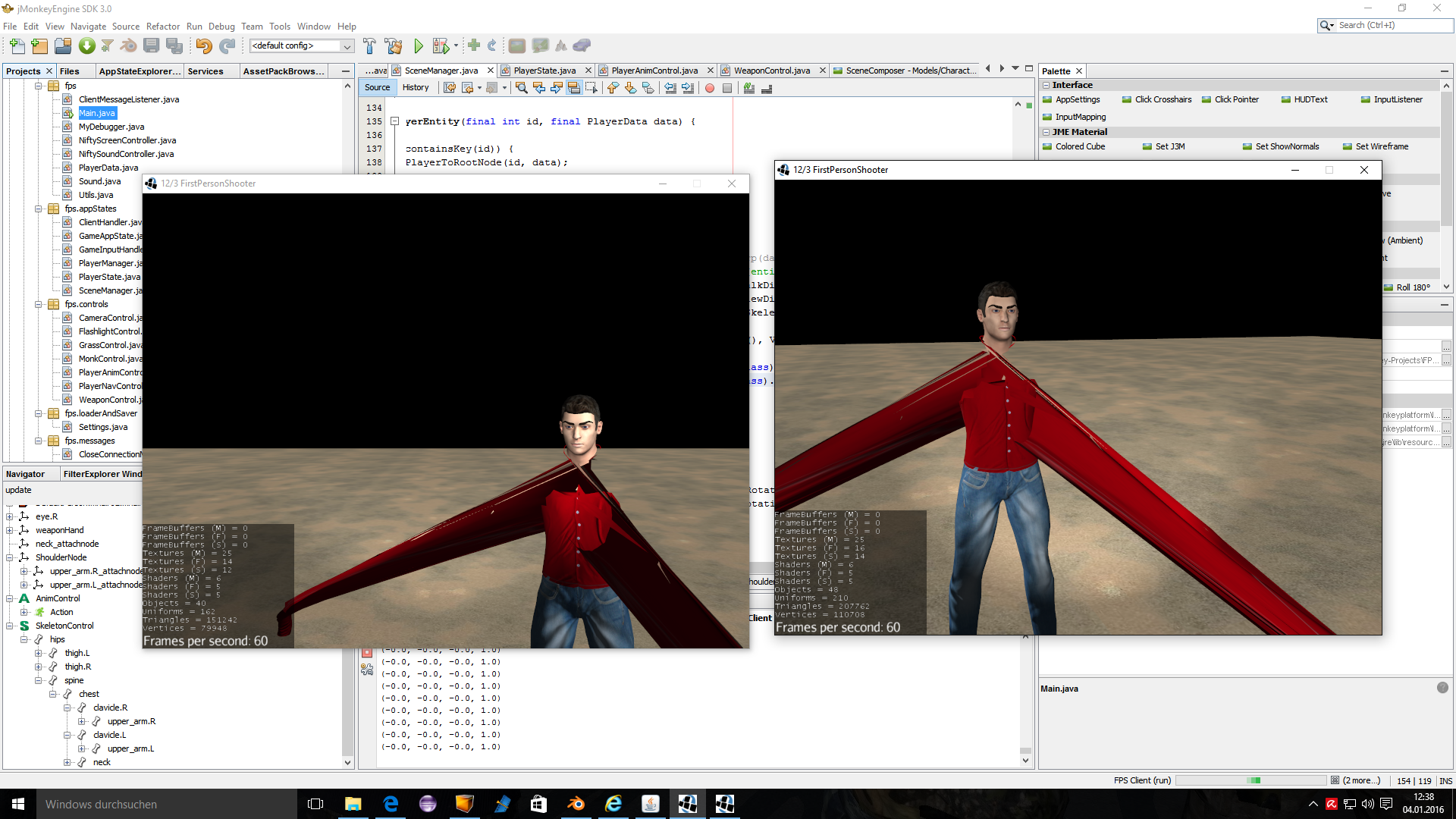Click the New File toolbar icon

(17, 46)
